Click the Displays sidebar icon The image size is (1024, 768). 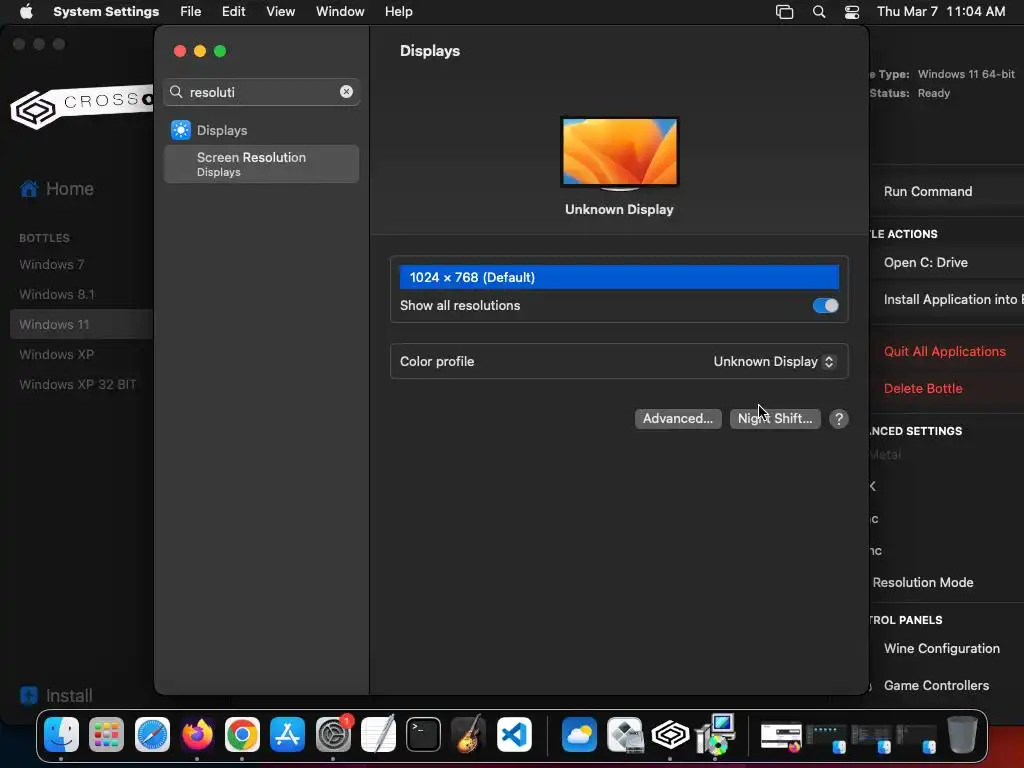coord(181,130)
